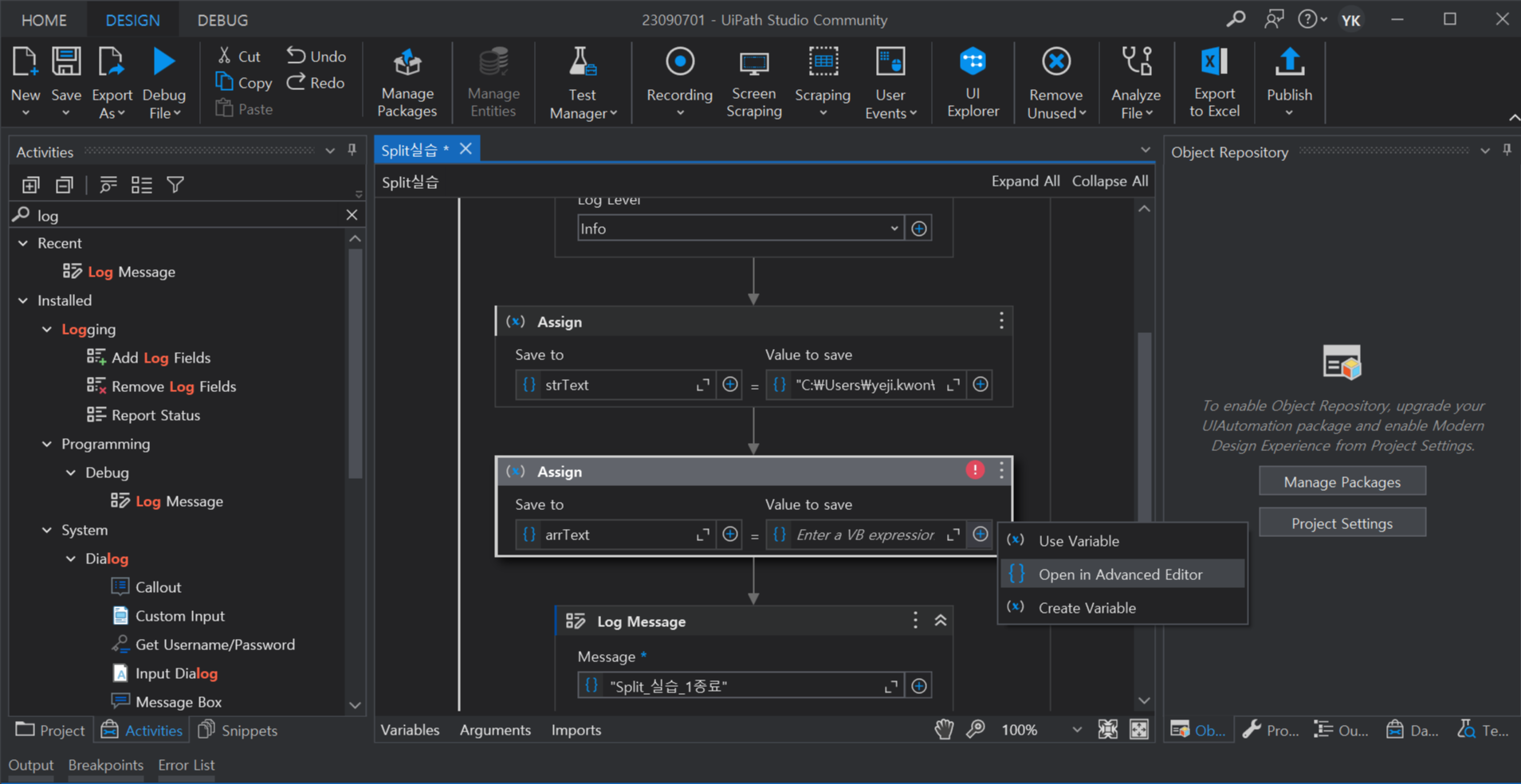The width and height of the screenshot is (1521, 784).
Task: Choose Open in Advanced Editor
Action: coord(1122,574)
